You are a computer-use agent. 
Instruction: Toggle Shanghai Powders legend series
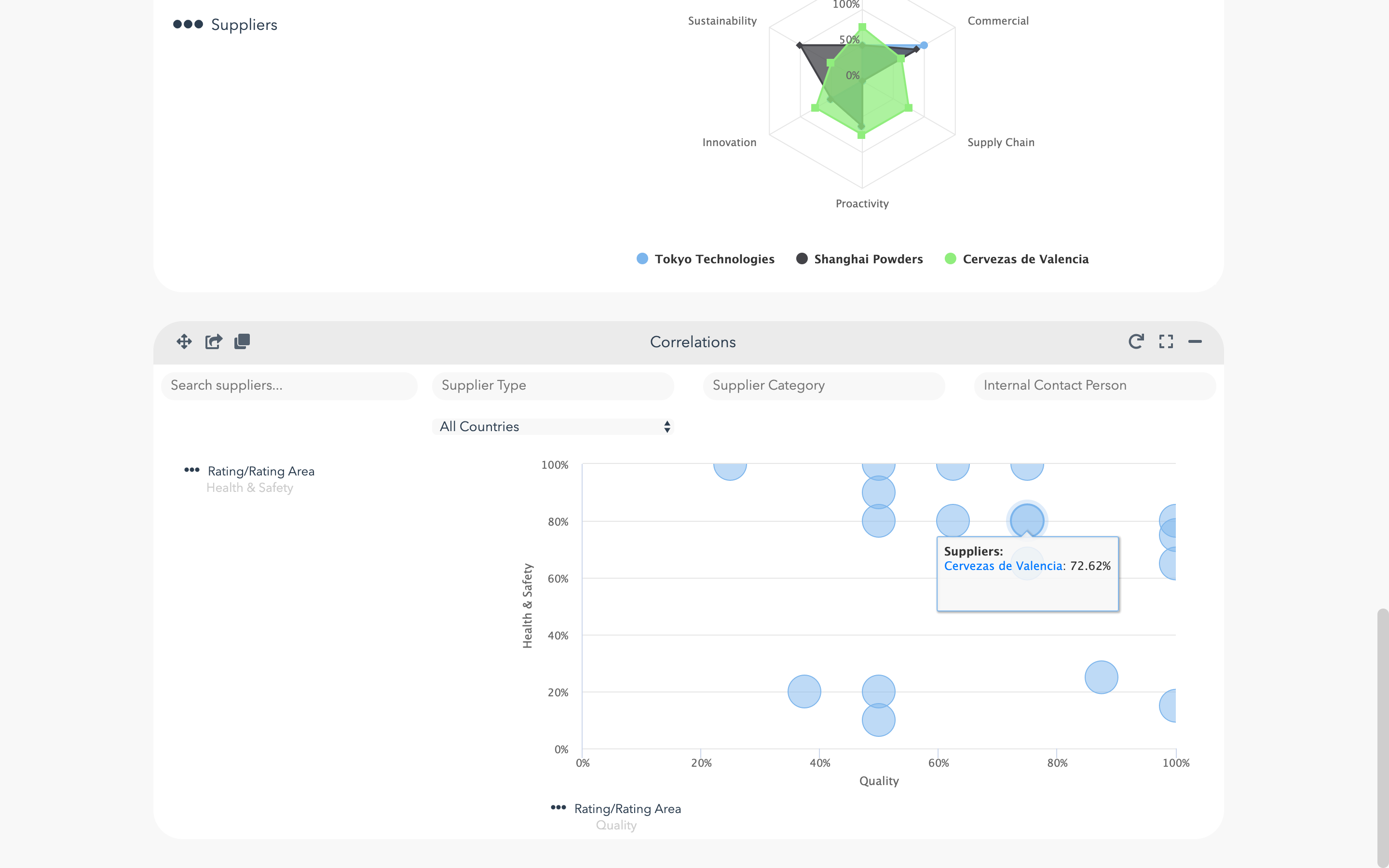coord(868,259)
